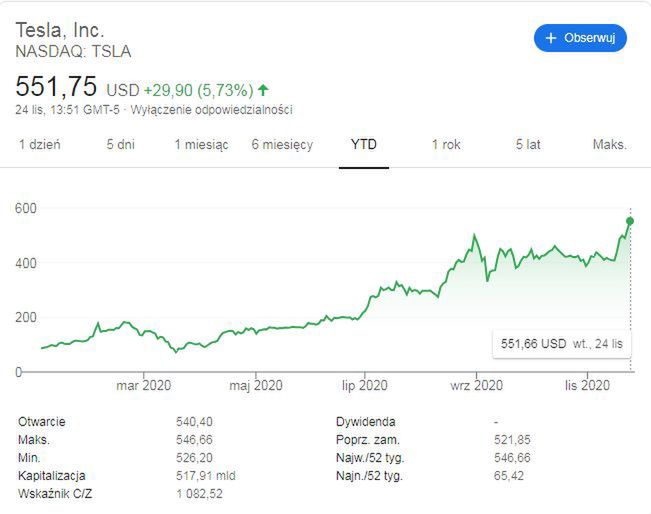Click the 551,66 USD chart tooltip
The height and width of the screenshot is (514, 651).
(x=562, y=344)
